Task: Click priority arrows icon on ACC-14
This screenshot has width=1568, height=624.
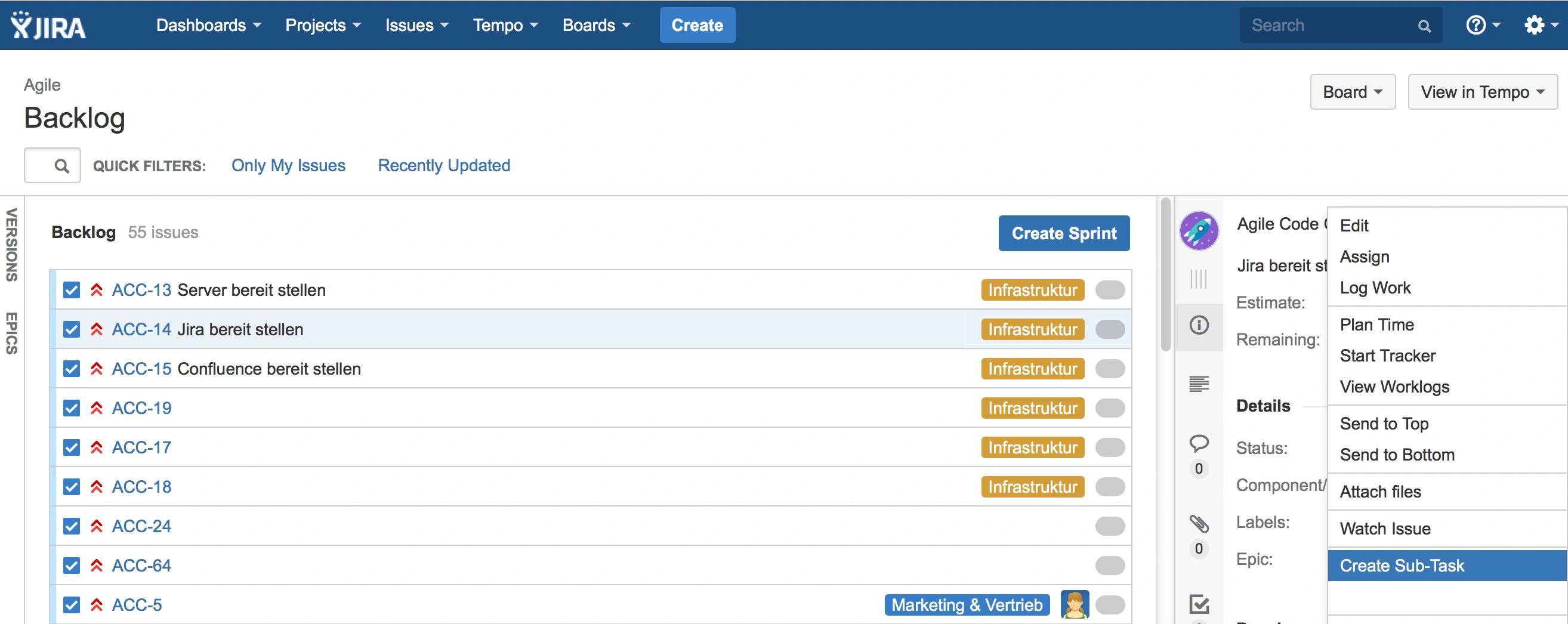Action: coord(96,329)
